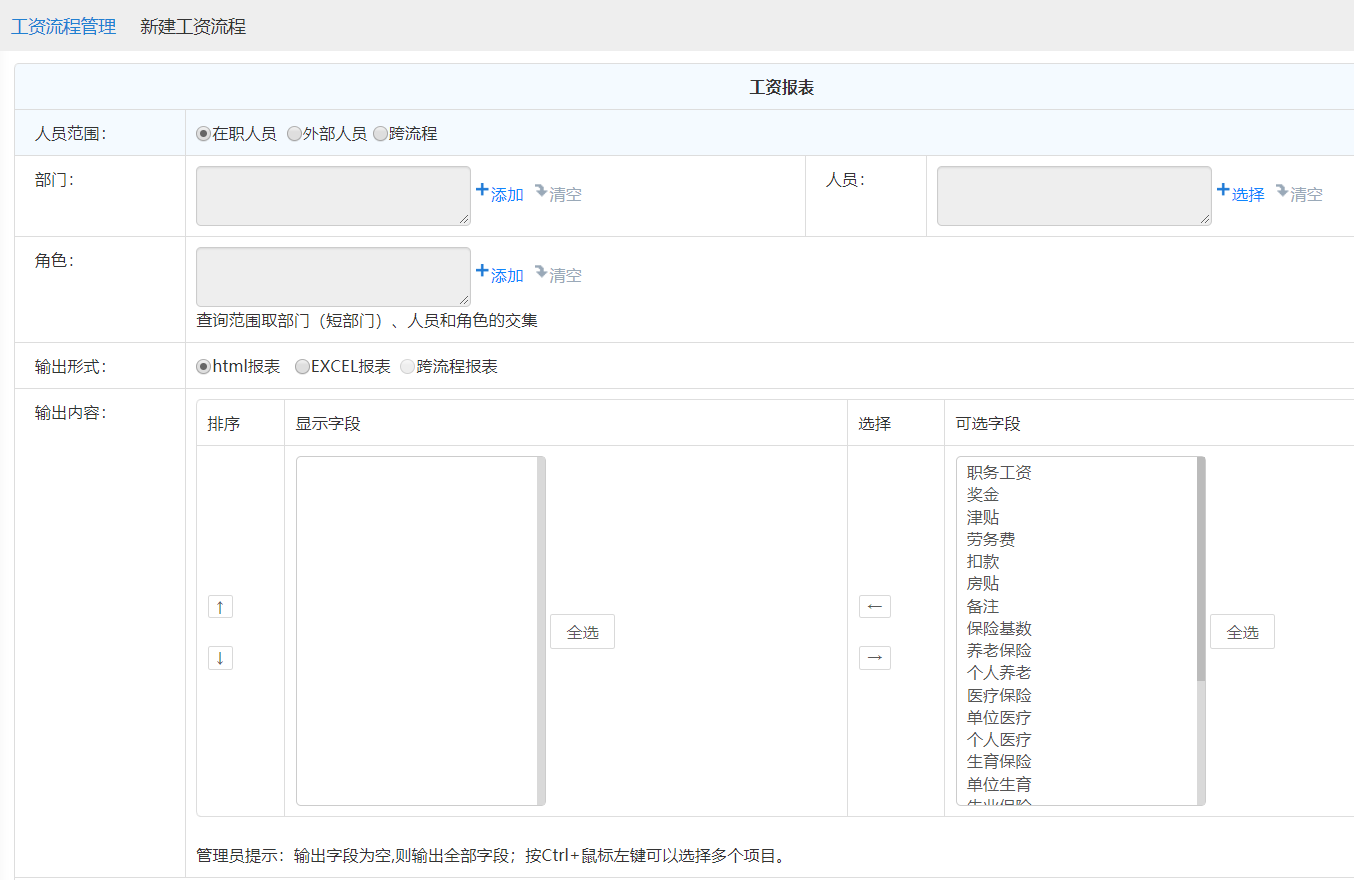Viewport: 1354px width, 880px height.
Task: Select the 跨流程 personnel scope option
Action: pyautogui.click(x=380, y=134)
